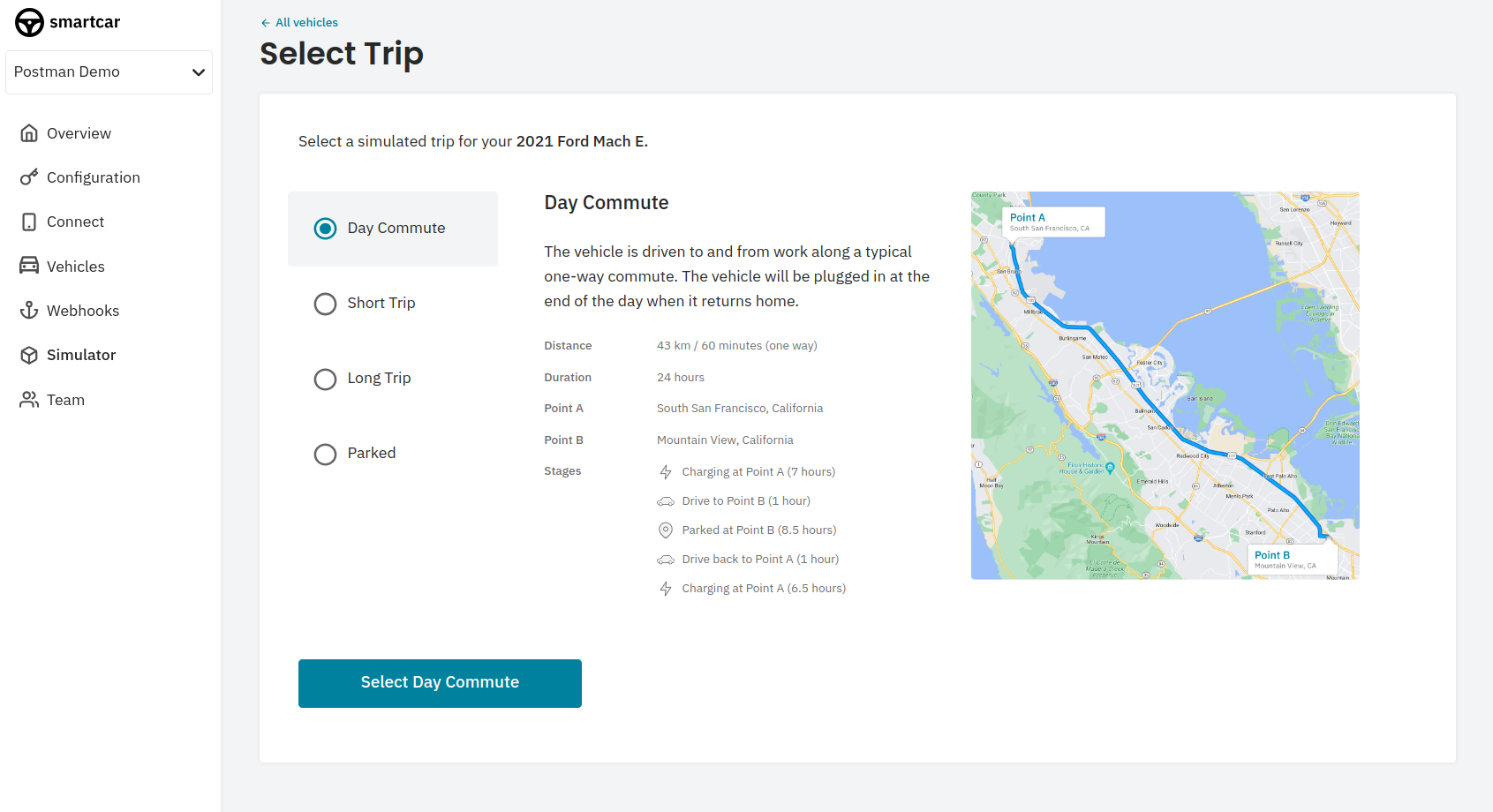Click 'Drive back to Point A (1 hour)' text
This screenshot has height=812, width=1493.
point(760,560)
